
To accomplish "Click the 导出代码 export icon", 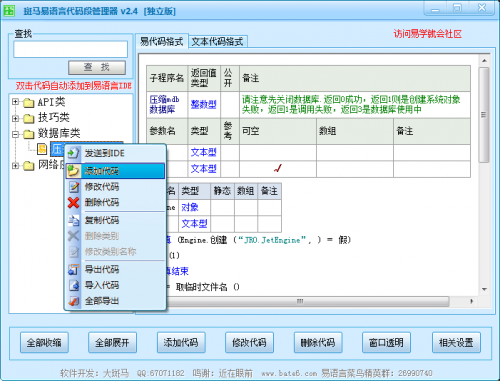I will point(73,269).
